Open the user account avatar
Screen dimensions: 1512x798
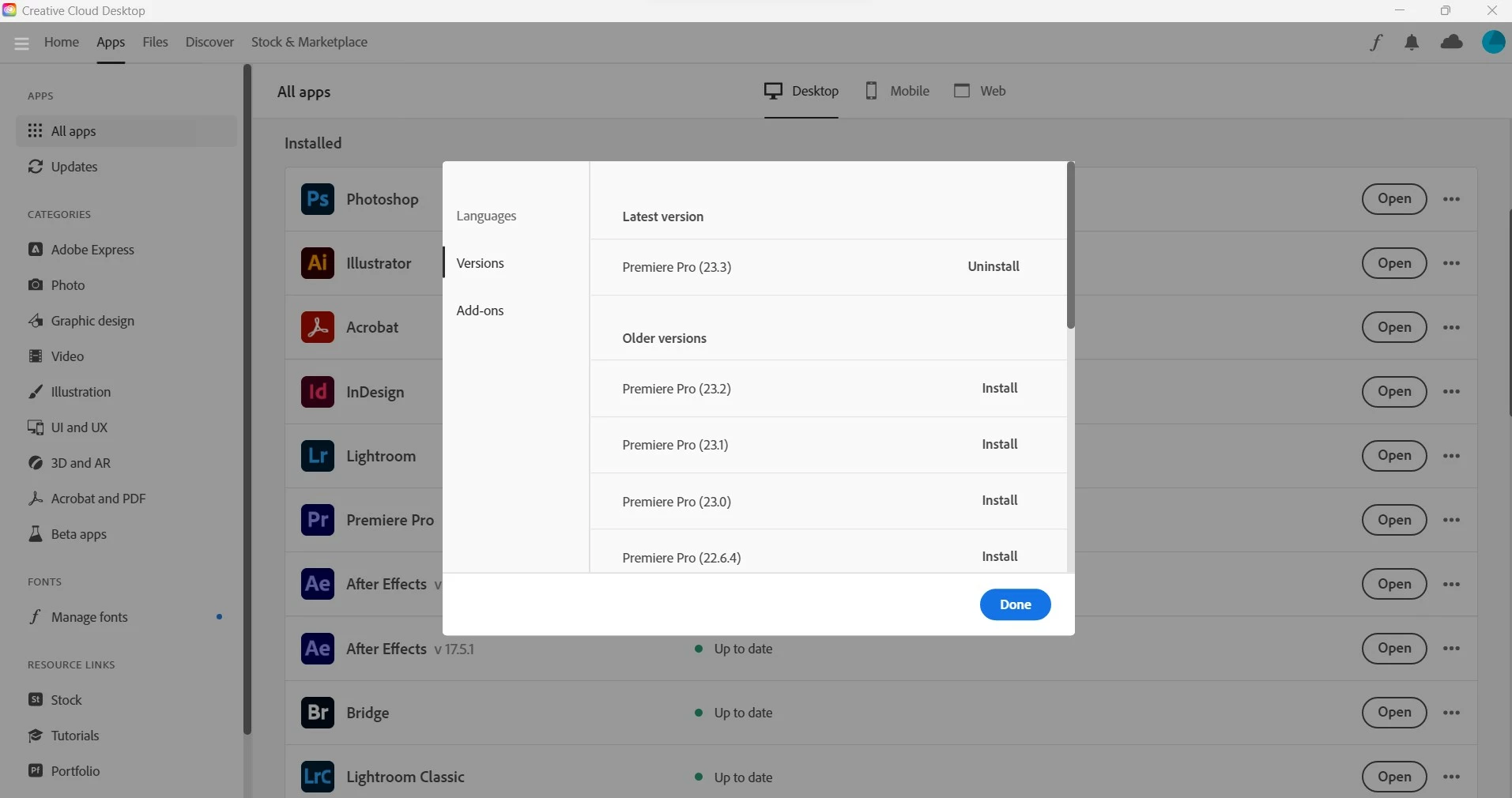[x=1493, y=42]
